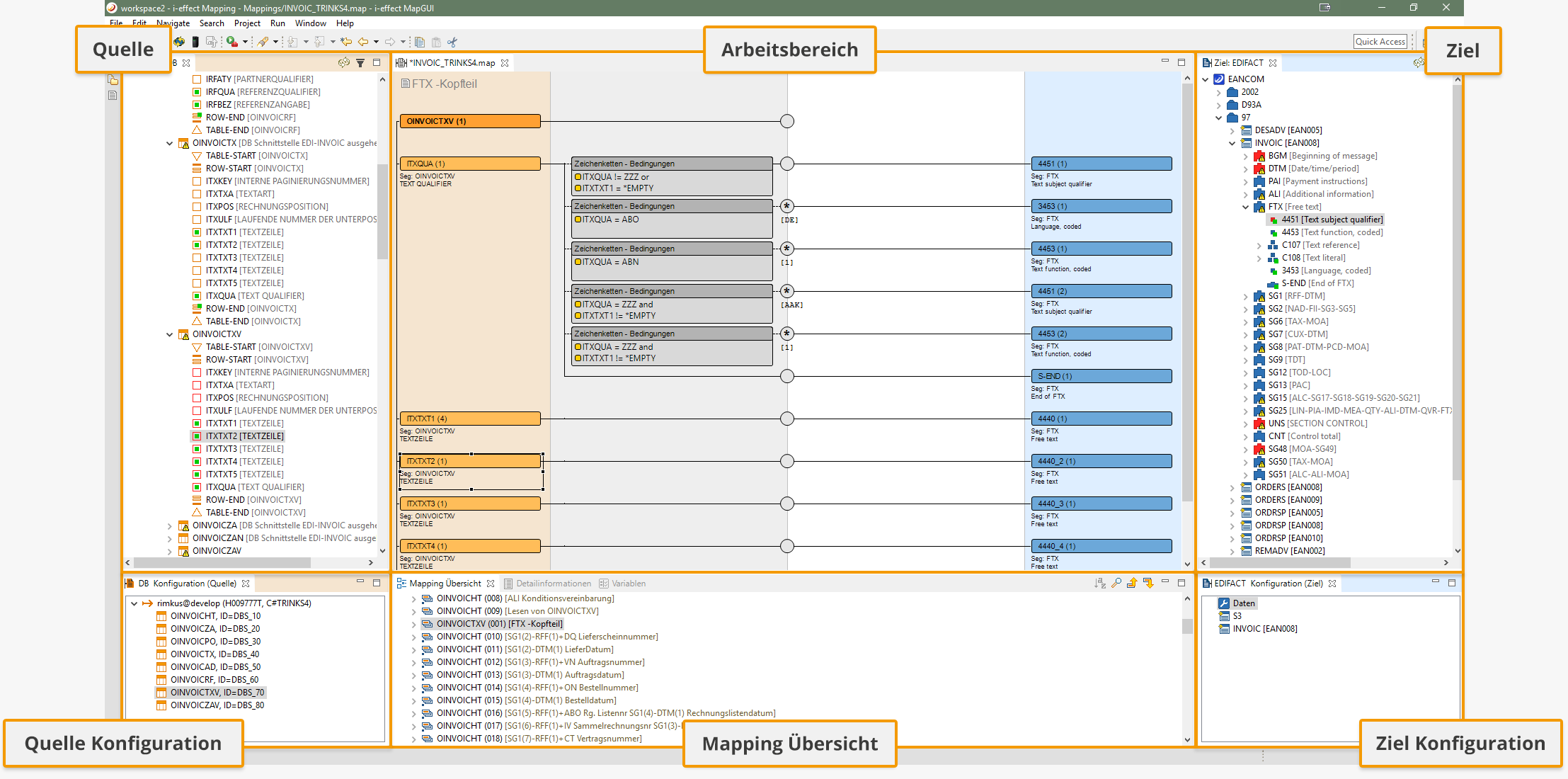The height and width of the screenshot is (779, 1568).
Task: Click the magnifier search icon in Mapping Übersicht
Action: pos(1116,584)
